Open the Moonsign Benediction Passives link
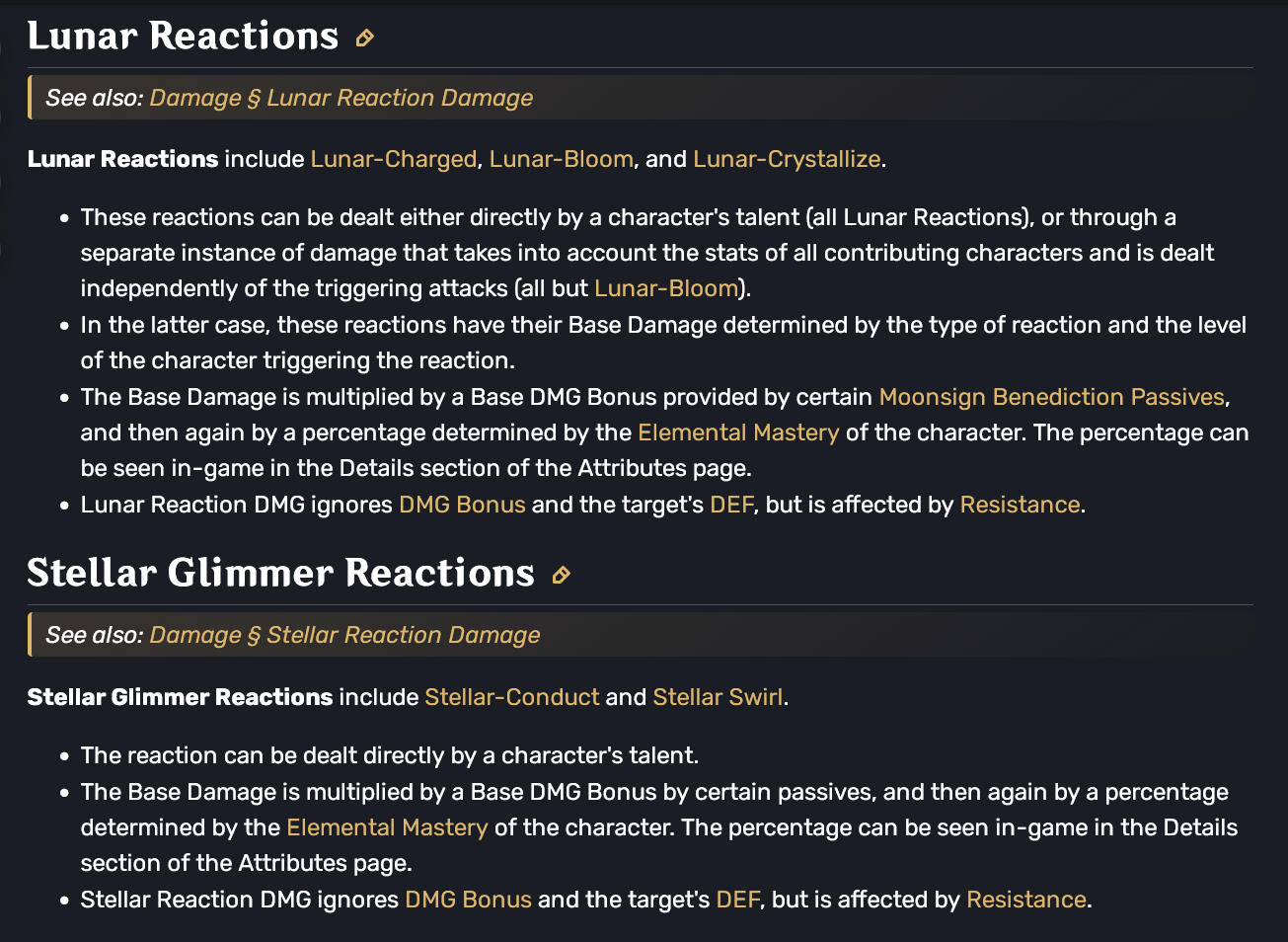 pos(1052,397)
